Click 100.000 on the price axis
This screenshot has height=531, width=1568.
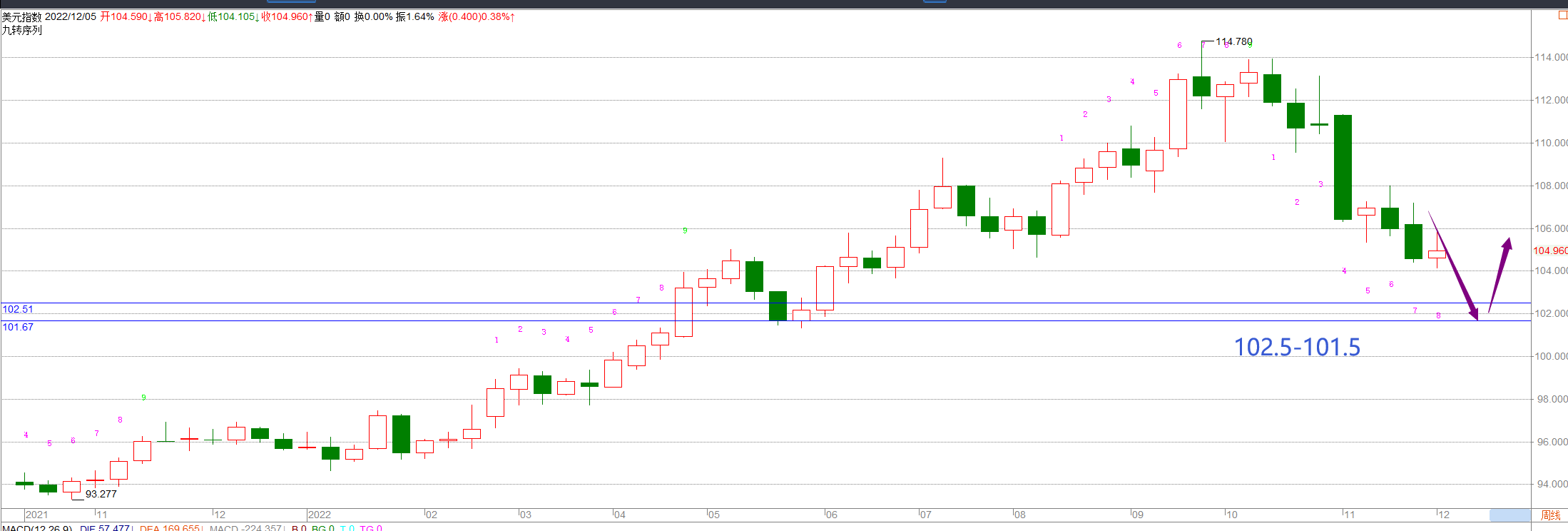coord(1551,356)
